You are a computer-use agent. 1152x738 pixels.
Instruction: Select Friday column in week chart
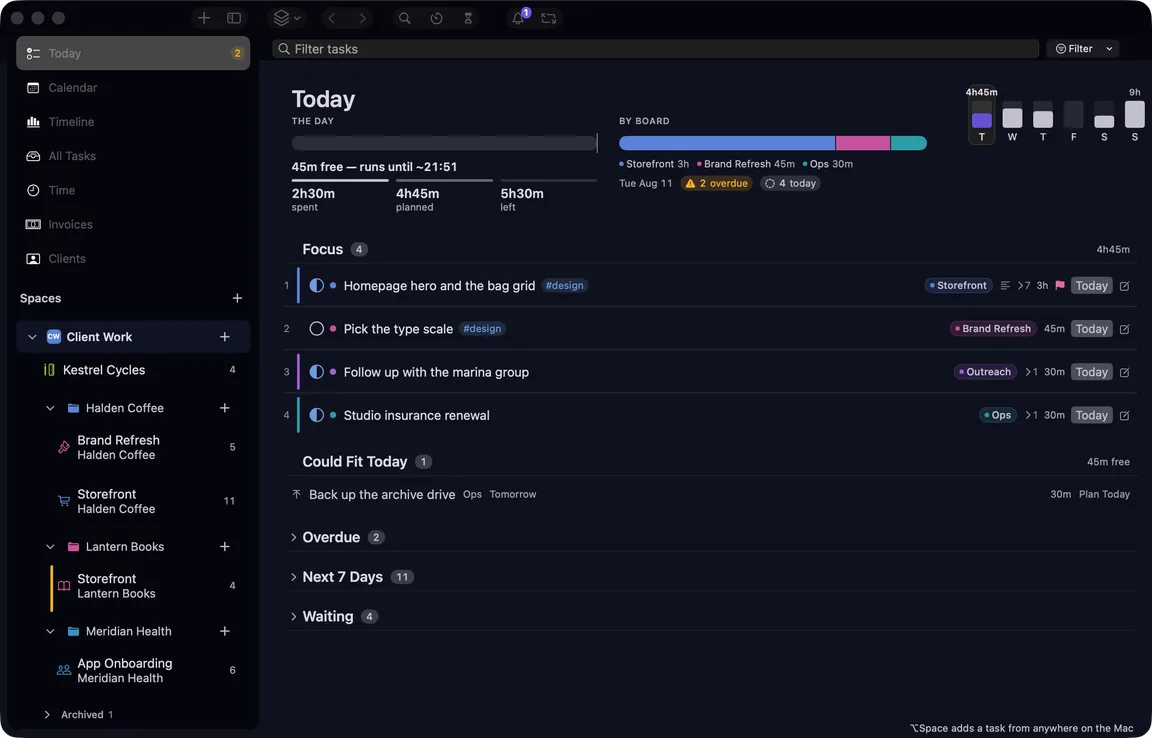click(x=1073, y=120)
